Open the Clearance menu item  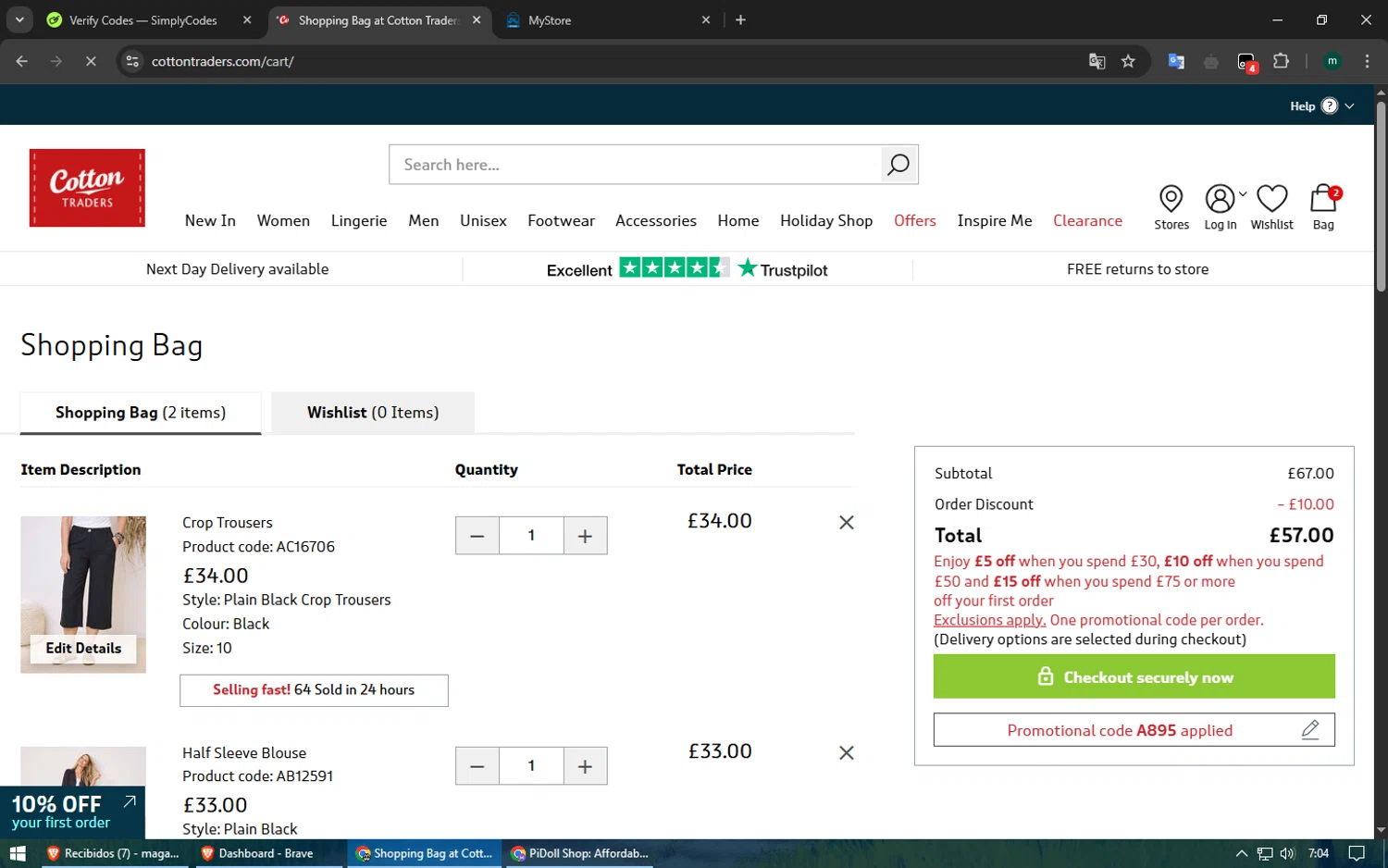[1087, 220]
